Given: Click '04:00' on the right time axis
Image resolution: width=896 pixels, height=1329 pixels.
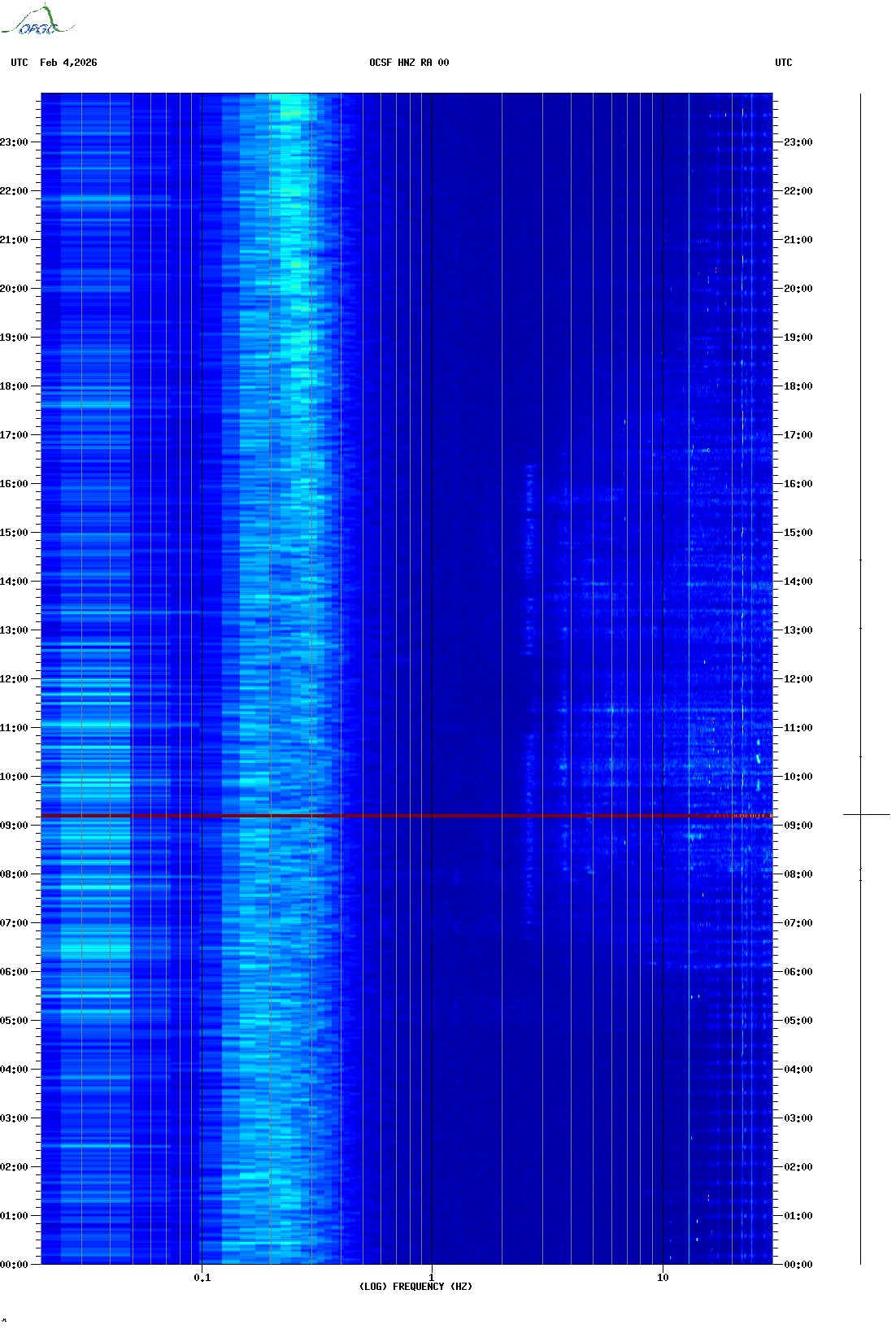Looking at the screenshot, I should tap(798, 1070).
